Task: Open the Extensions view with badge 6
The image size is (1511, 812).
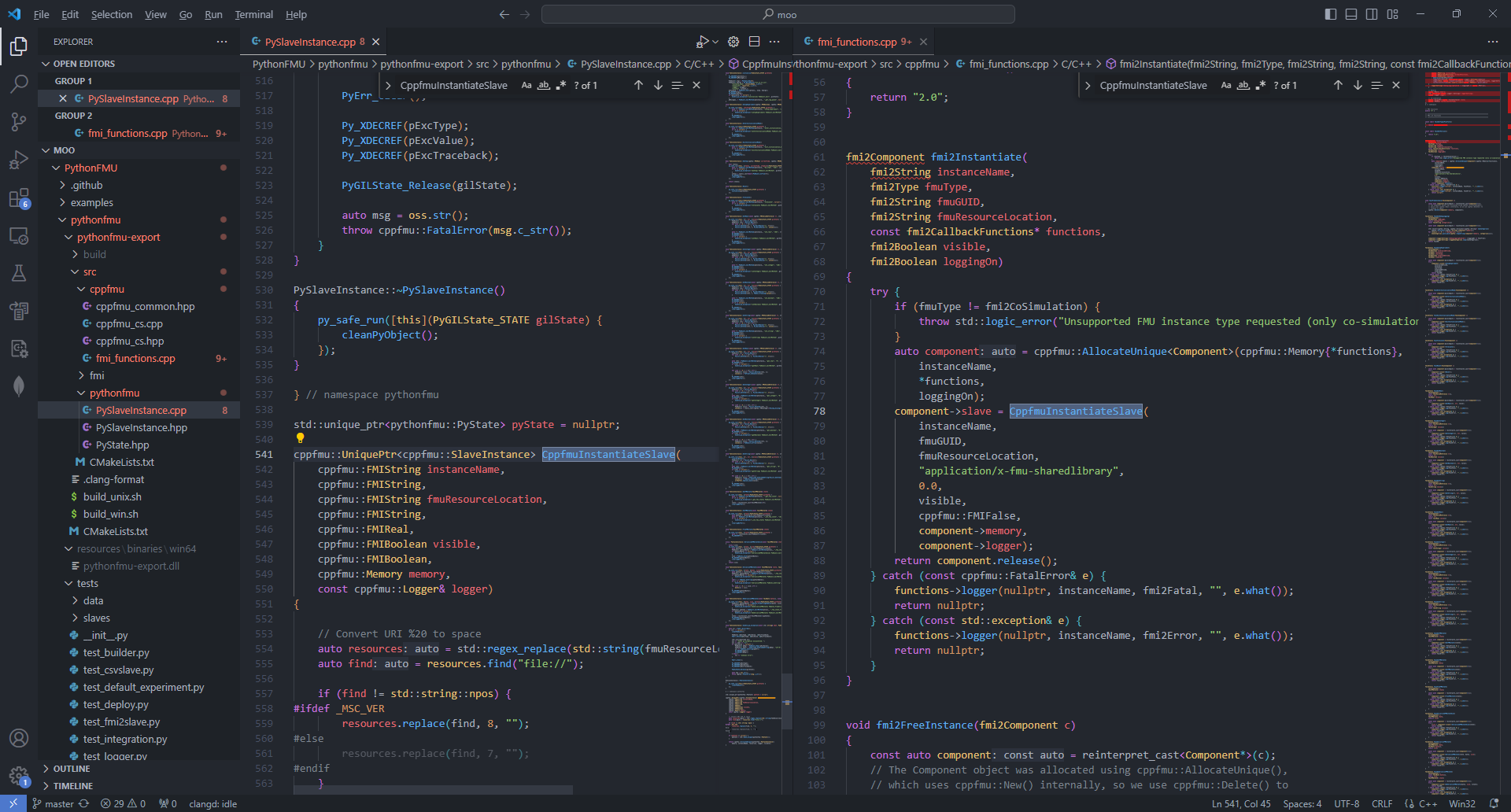Action: (x=19, y=197)
